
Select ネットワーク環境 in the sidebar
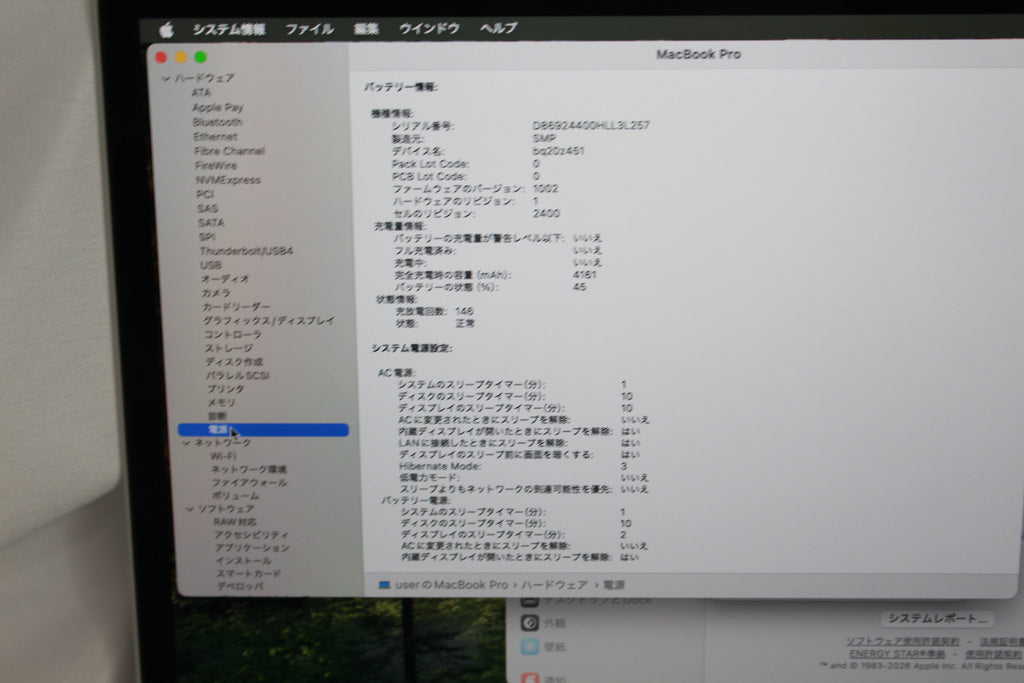click(248, 469)
